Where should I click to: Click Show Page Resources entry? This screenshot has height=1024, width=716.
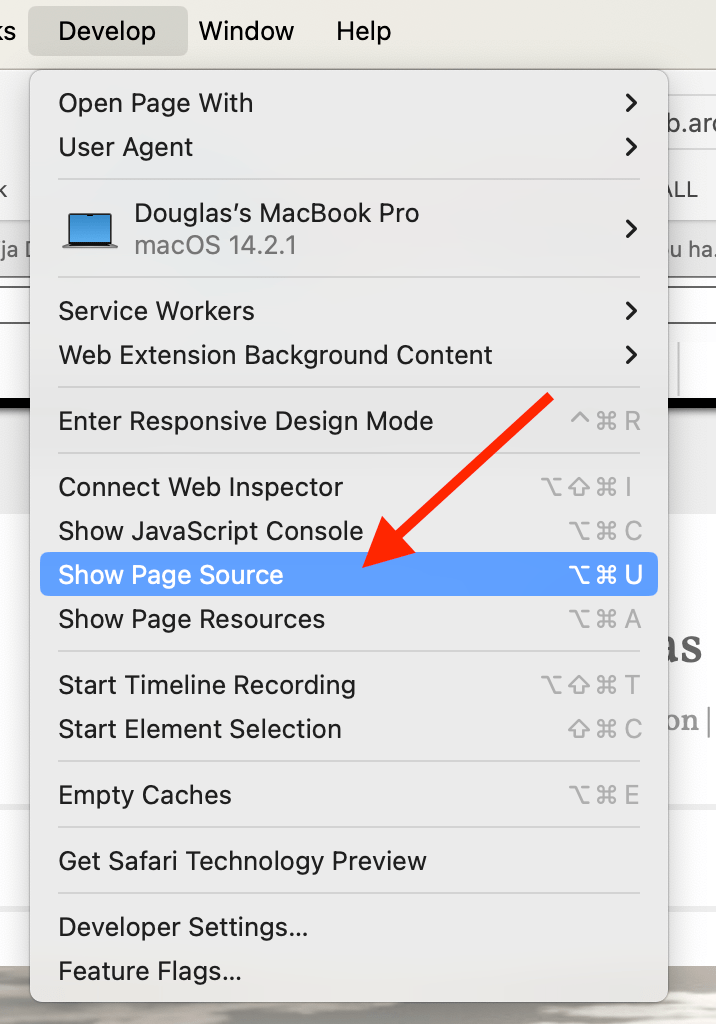point(192,619)
